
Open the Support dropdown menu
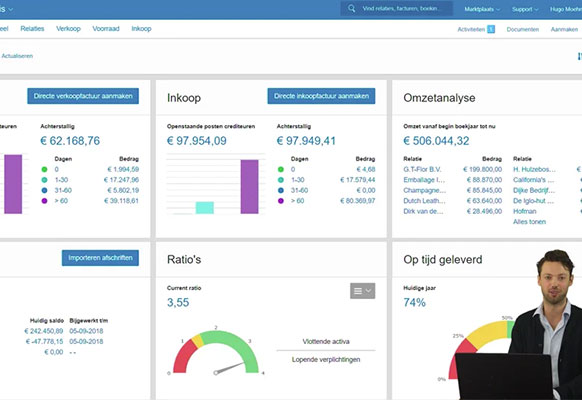point(525,9)
